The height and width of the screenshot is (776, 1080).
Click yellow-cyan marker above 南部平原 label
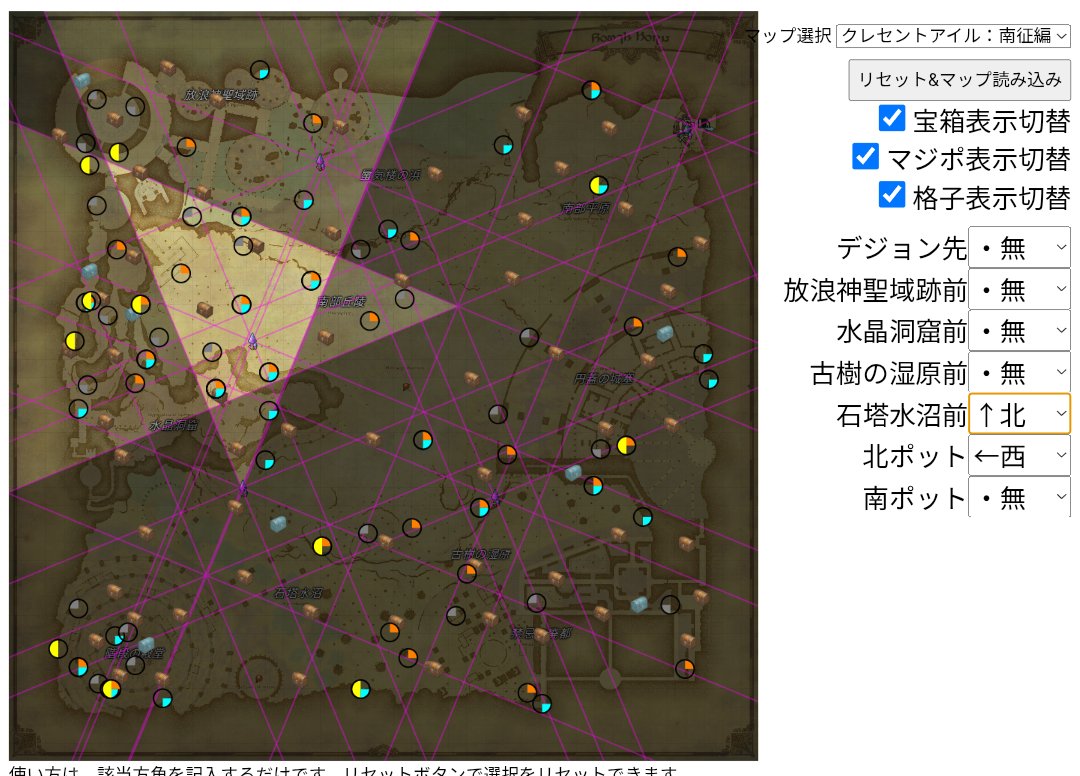pos(599,185)
